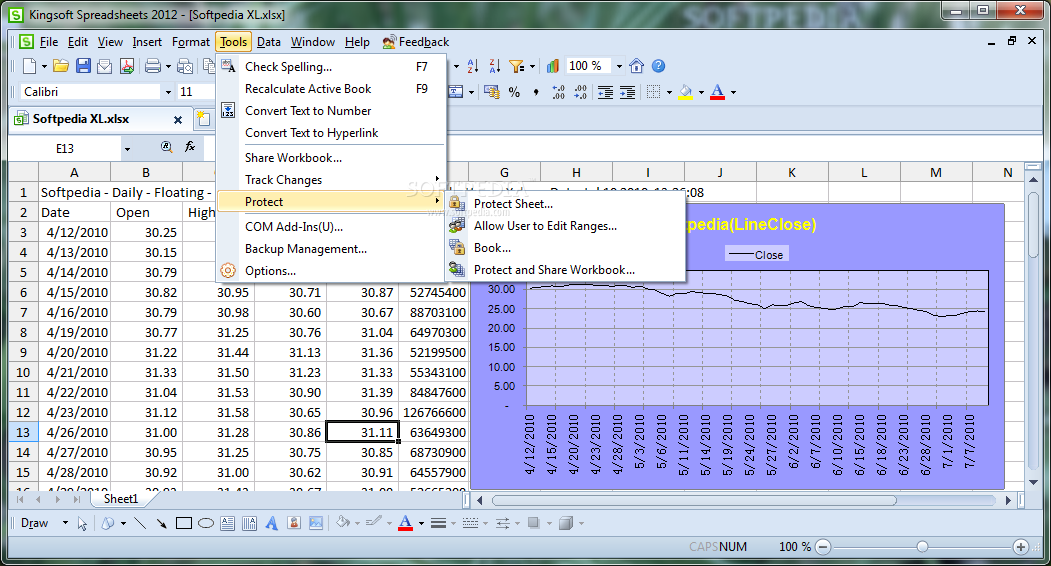Screen dimensions: 1051x566
Task: Apply the comma style format
Action: (536, 92)
